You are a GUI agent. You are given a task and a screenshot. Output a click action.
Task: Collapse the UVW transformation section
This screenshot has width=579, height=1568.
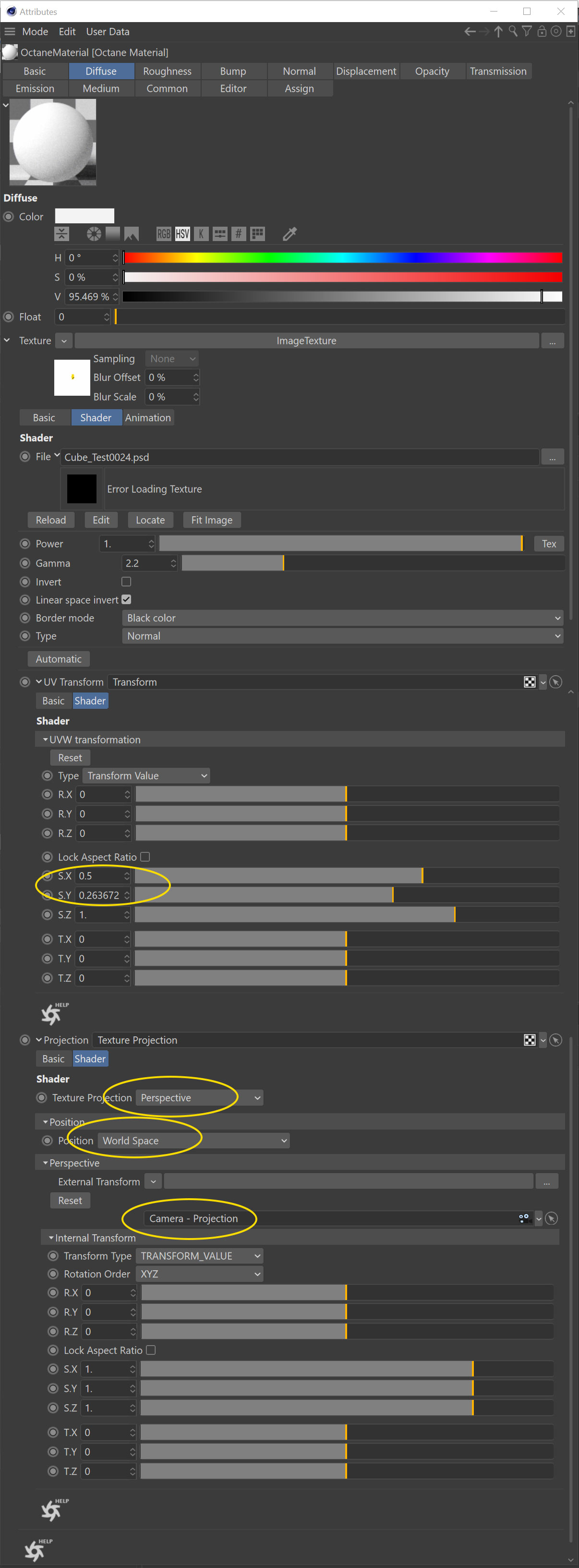point(46,740)
